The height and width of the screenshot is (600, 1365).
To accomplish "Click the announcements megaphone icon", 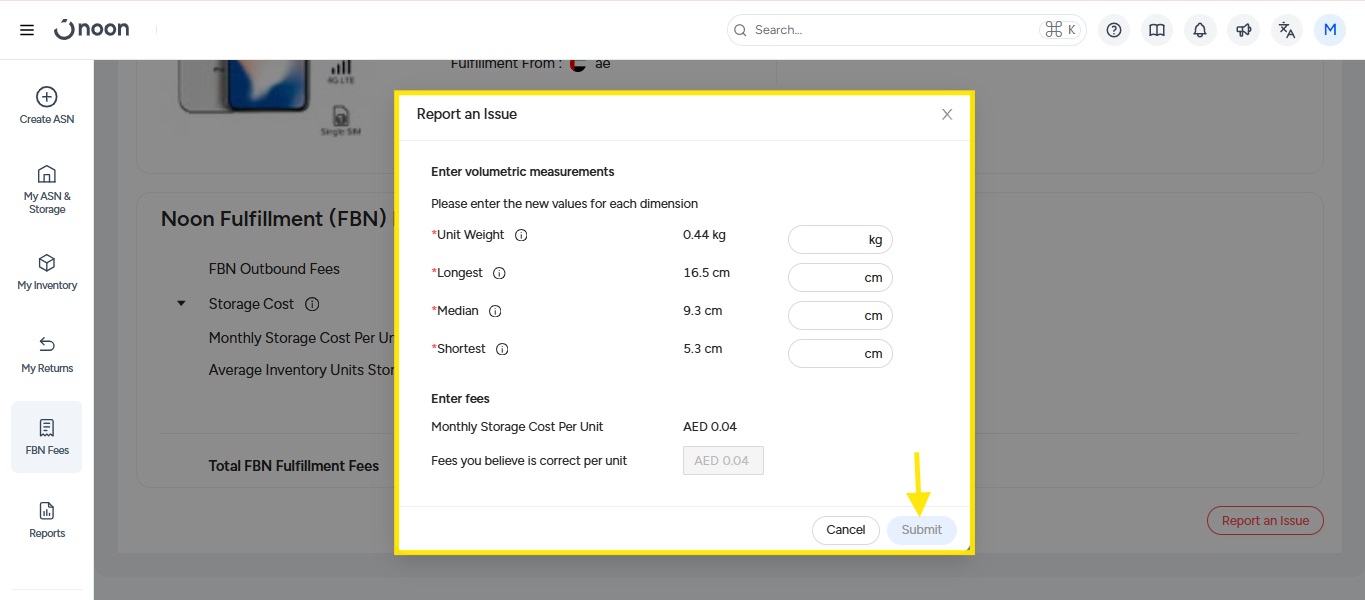I will [1243, 30].
